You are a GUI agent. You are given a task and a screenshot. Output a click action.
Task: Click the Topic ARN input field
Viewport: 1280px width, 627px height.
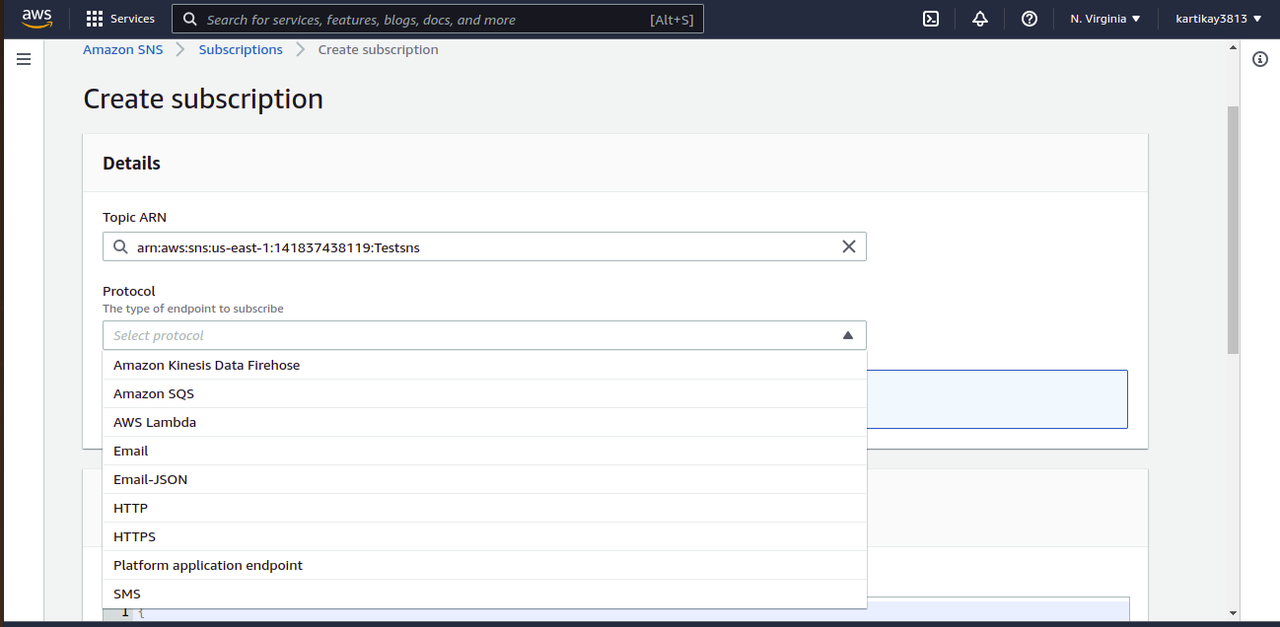pos(484,247)
